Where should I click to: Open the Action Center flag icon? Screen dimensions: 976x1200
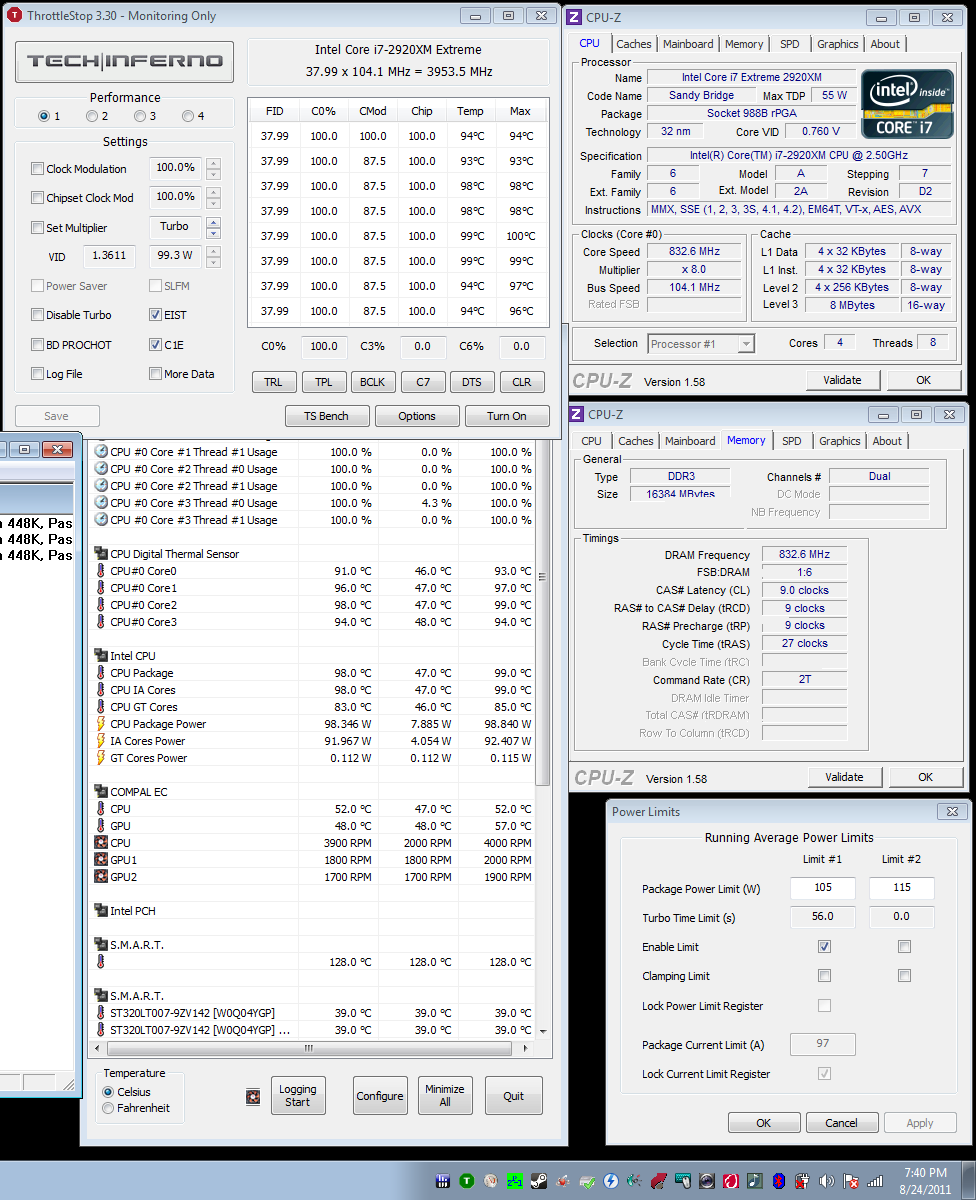[x=850, y=1181]
